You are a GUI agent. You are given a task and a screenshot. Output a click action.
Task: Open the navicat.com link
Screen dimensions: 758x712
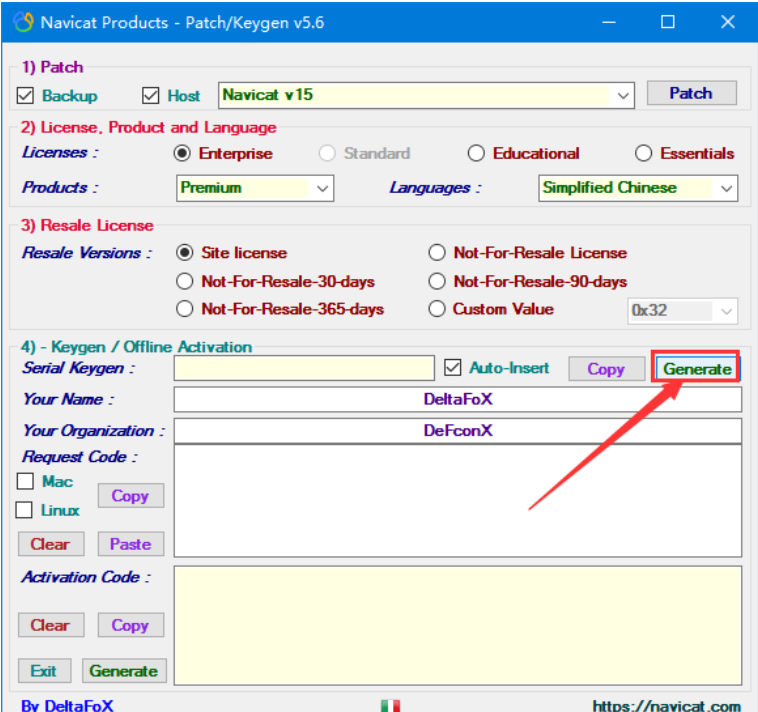tap(666, 706)
